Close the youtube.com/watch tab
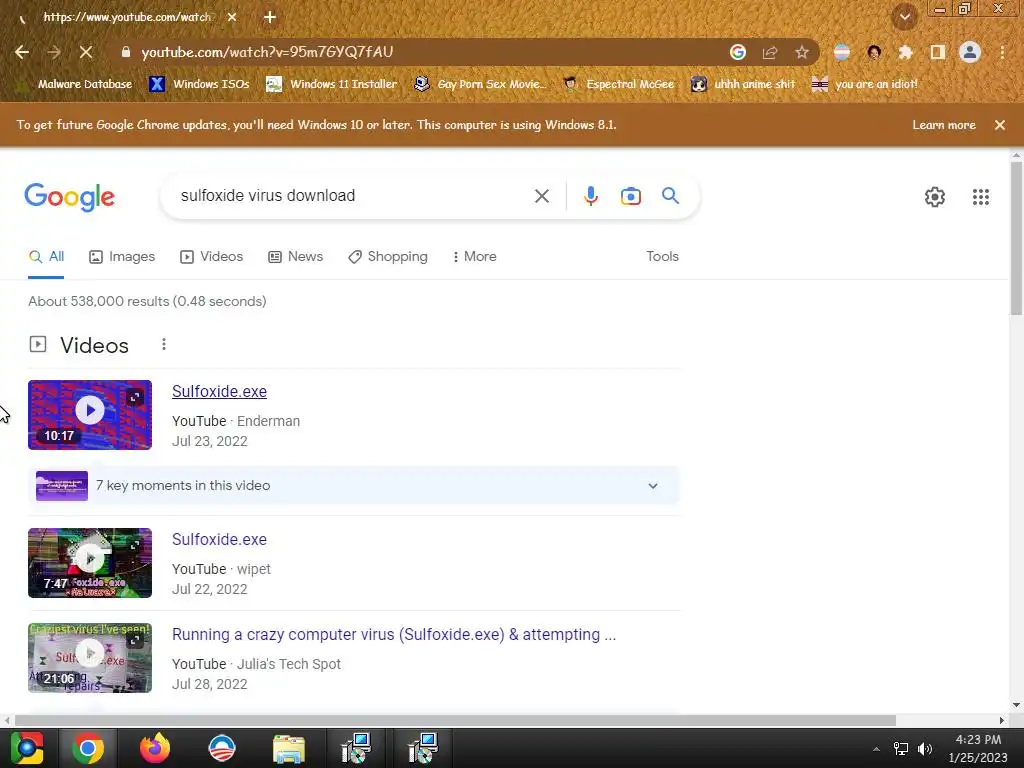Image resolution: width=1024 pixels, height=768 pixels. (x=232, y=18)
